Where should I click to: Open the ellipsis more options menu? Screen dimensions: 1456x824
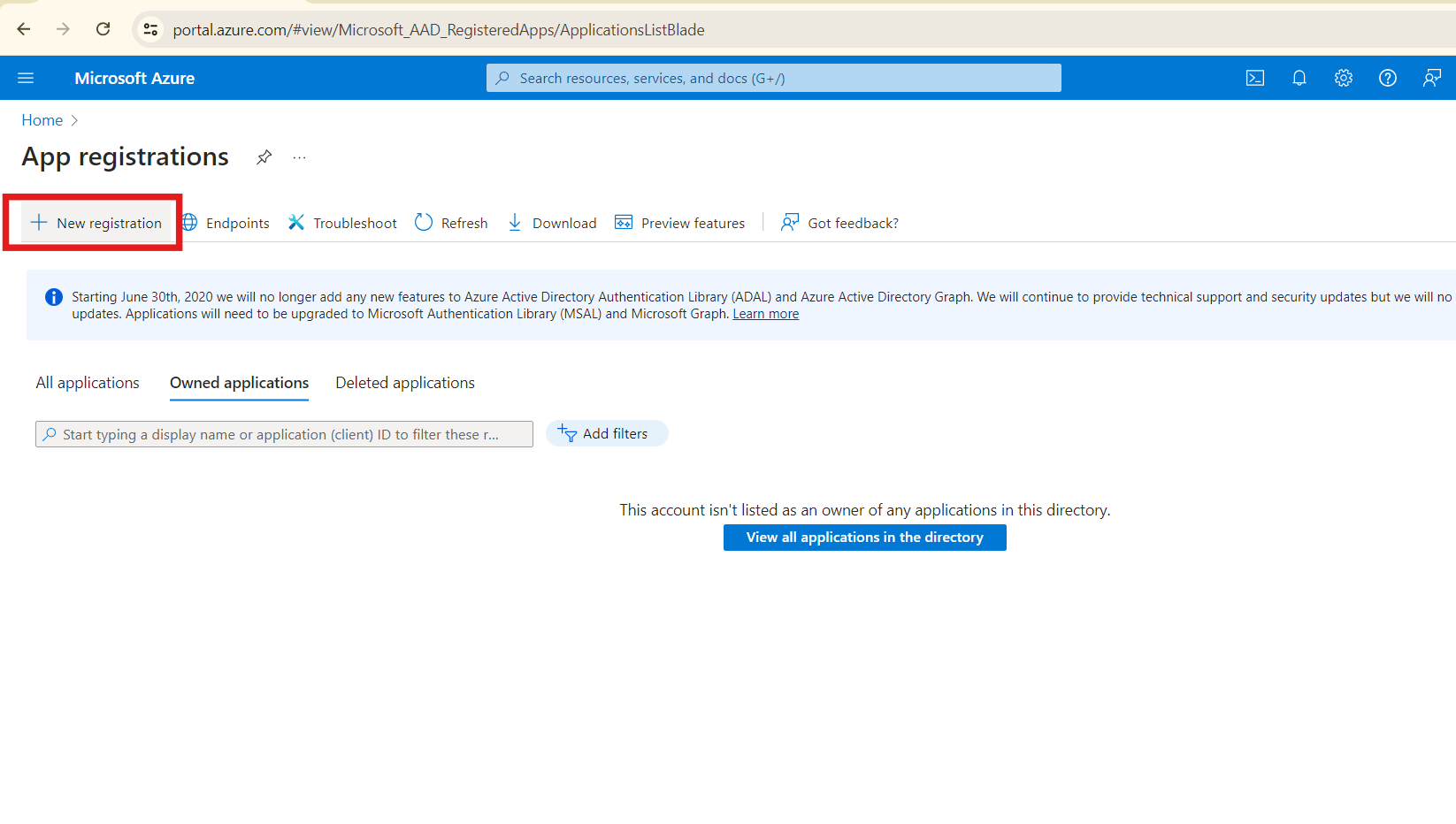[300, 157]
